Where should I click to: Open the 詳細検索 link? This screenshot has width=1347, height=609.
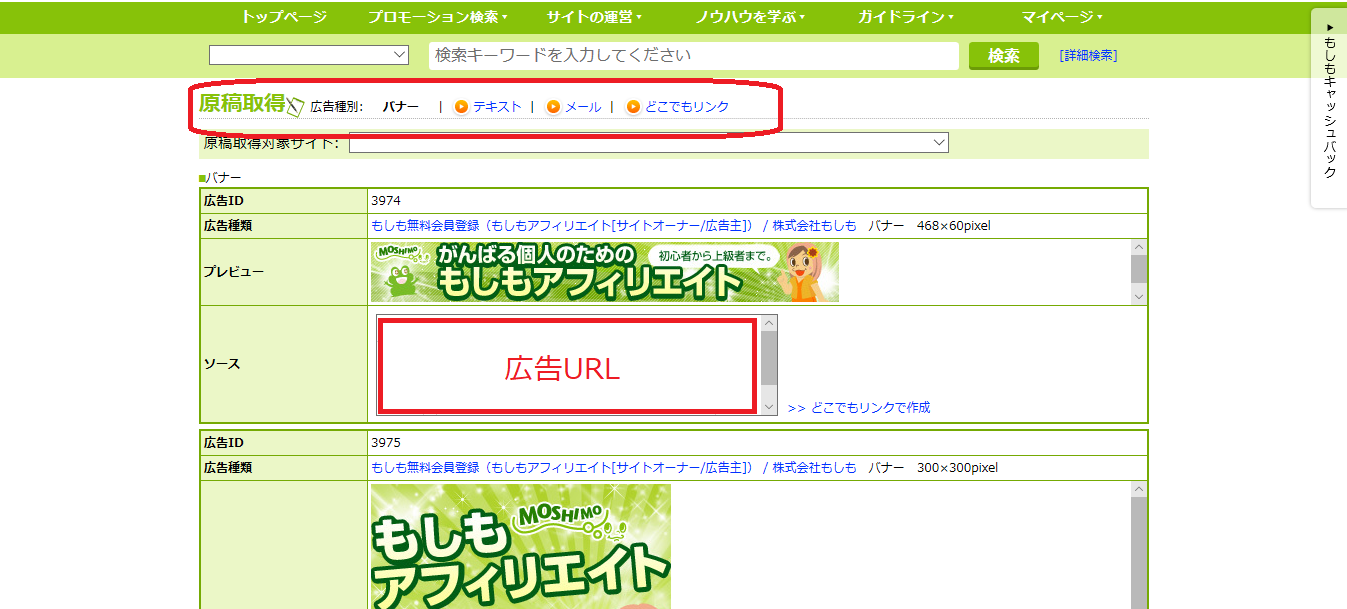click(x=1088, y=56)
